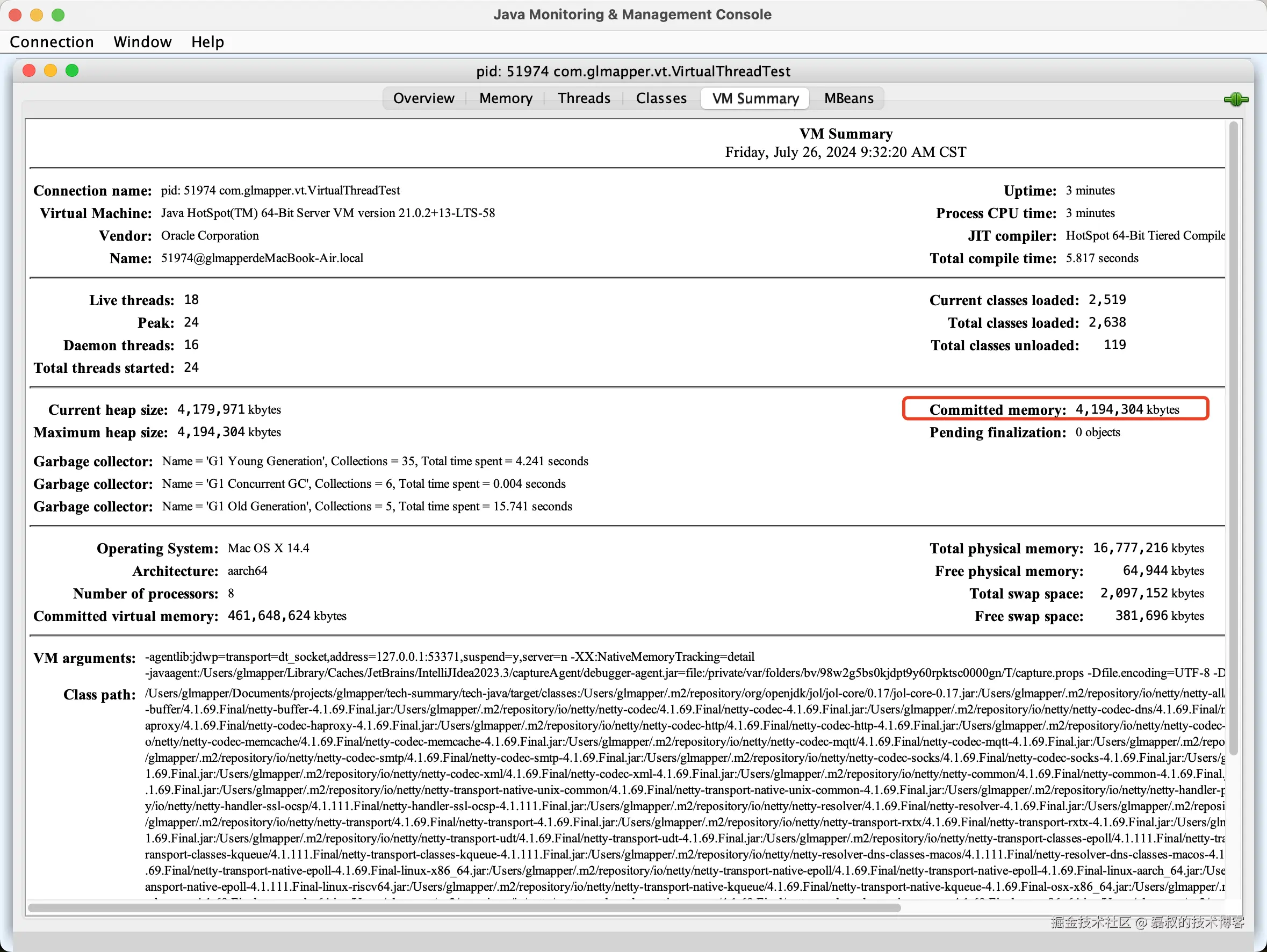
Task: Switch to the Memory tab
Action: [x=505, y=98]
